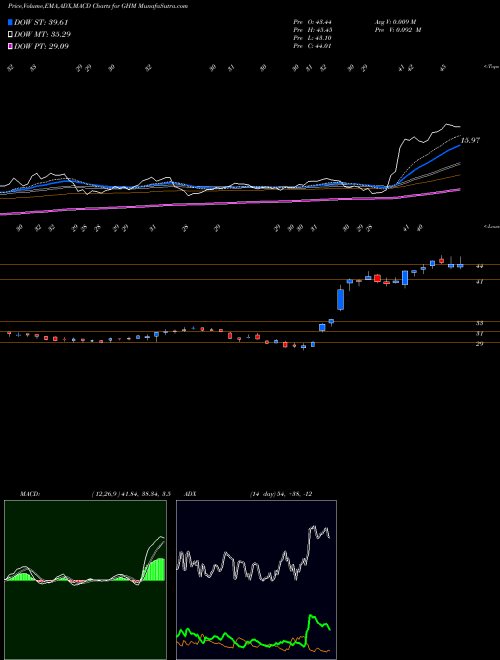Select the 'DOW ST: 39.61' legend text
The width and height of the screenshot is (500, 660).
(x=41, y=22)
